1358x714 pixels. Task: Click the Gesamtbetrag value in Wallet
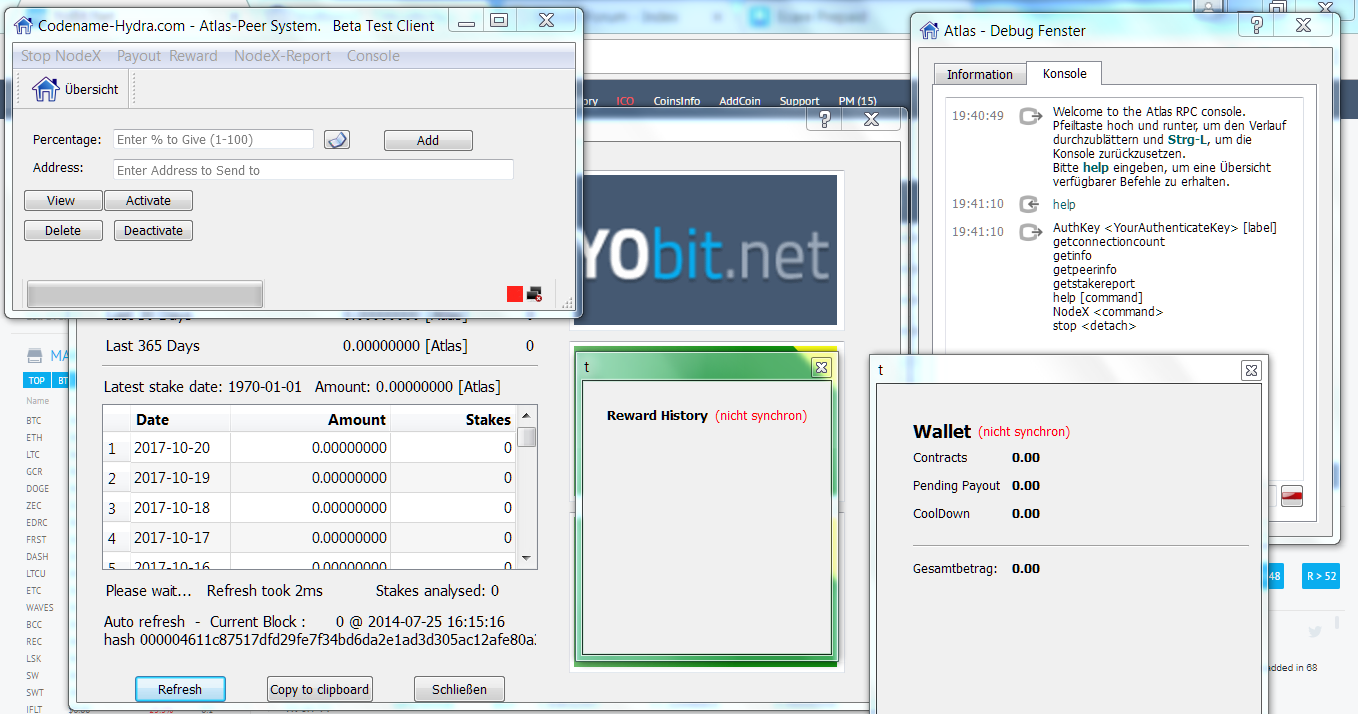1026,569
